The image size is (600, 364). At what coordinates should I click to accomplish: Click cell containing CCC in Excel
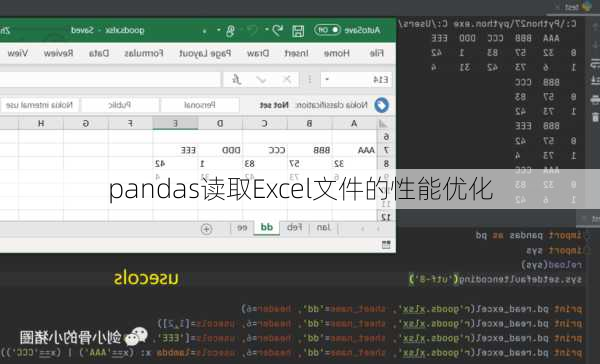(264, 150)
